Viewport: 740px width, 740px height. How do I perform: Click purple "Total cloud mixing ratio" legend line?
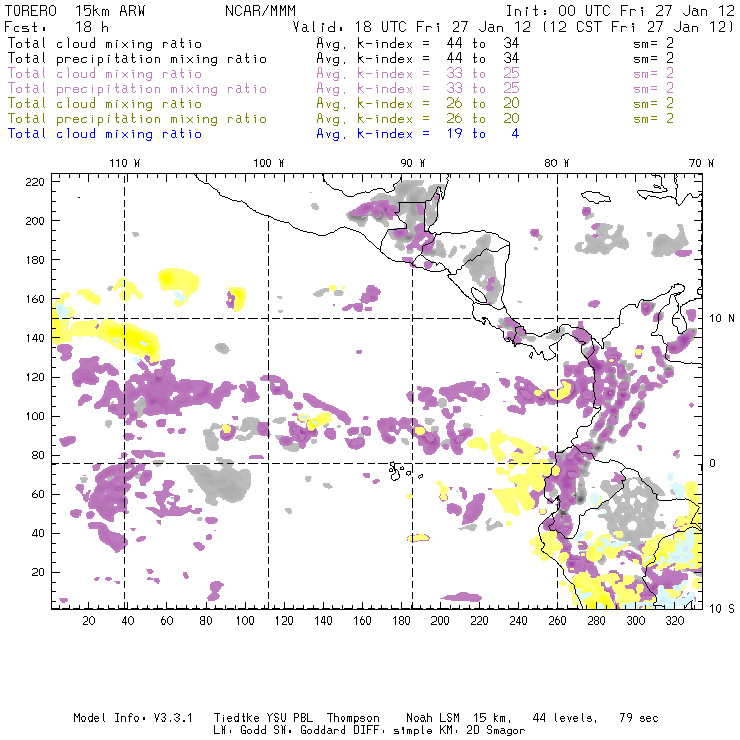pyautogui.click(x=105, y=74)
